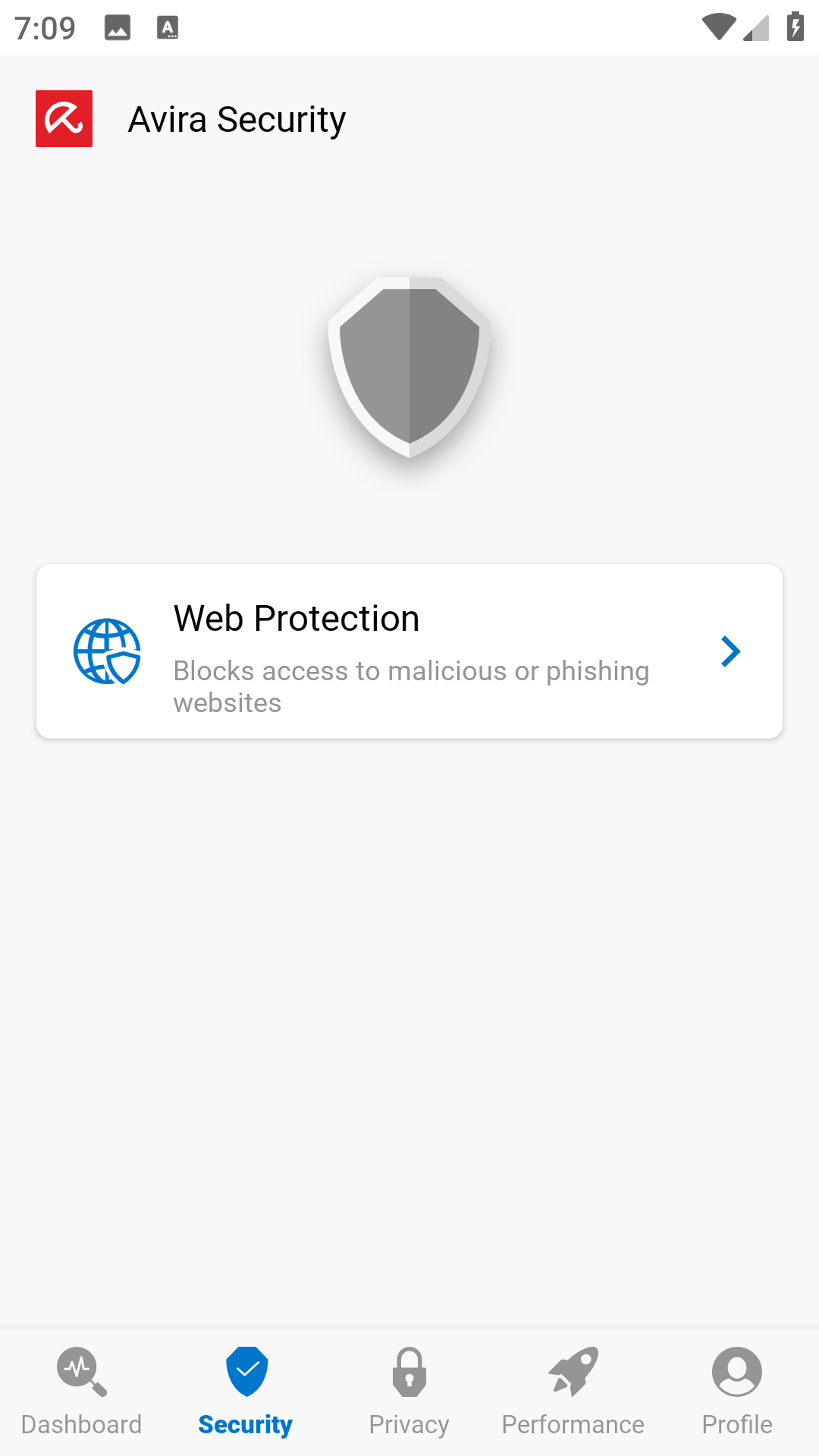Tap the Performance rocket icon
Viewport: 819px width, 1456px height.
click(573, 1371)
